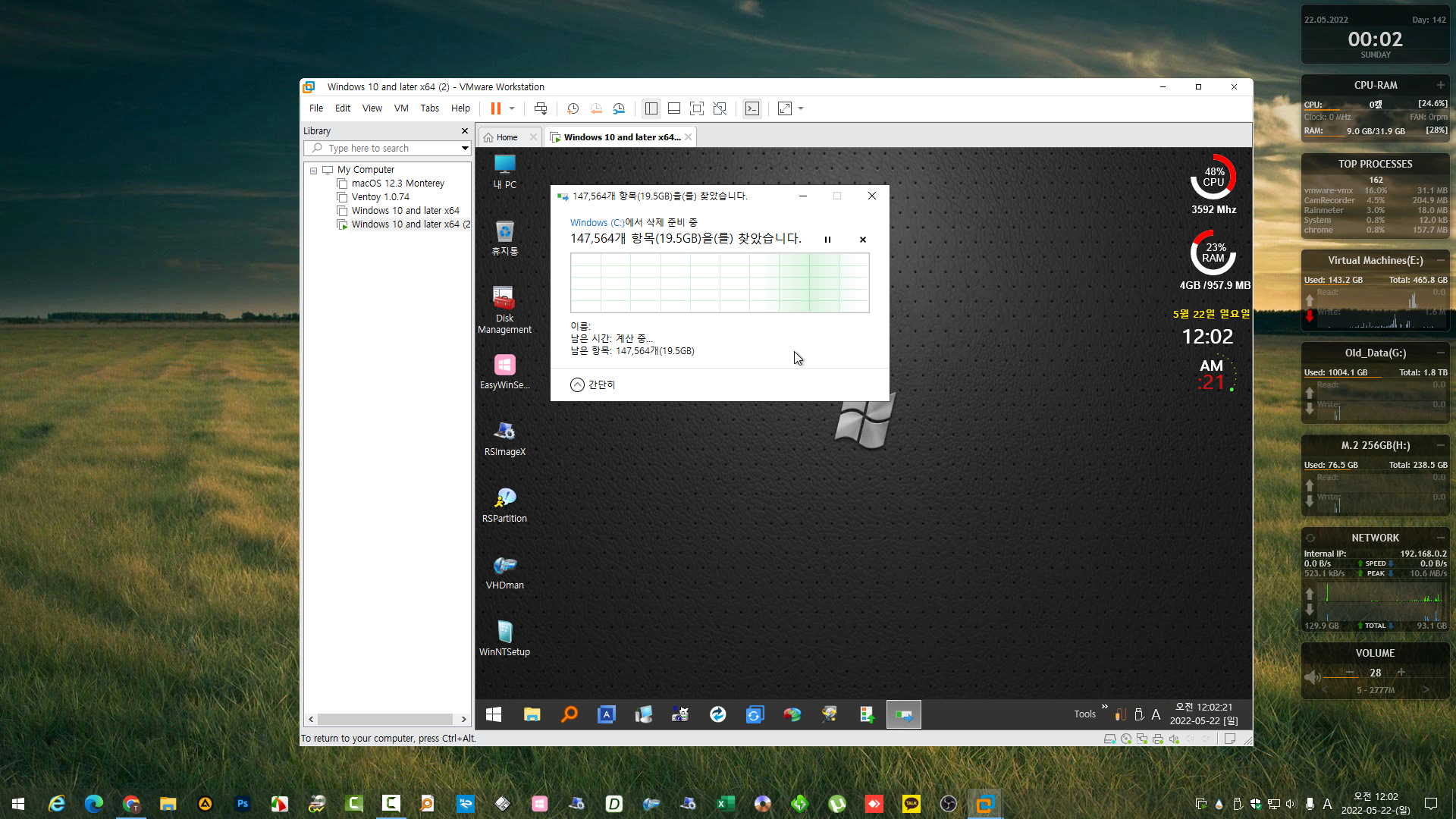The width and height of the screenshot is (1456, 819).
Task: Increase volume with the plus in VOLUME widget
Action: 1401,673
